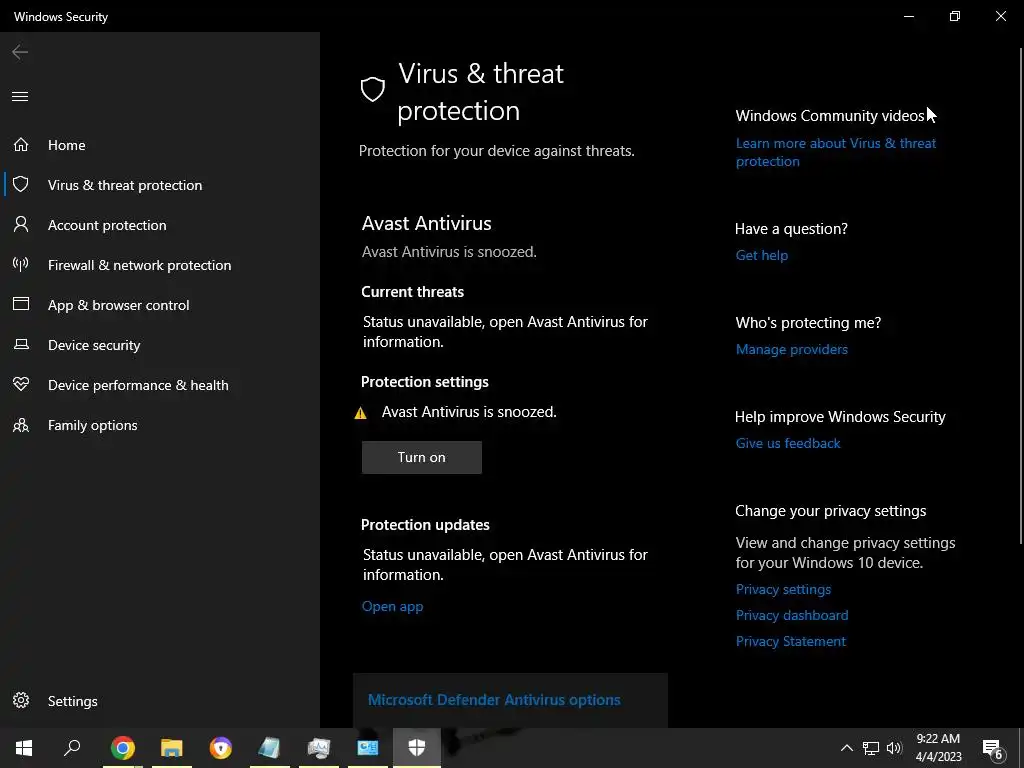This screenshot has width=1024, height=768.
Task: Click the Avast Antivirus heading text
Action: [426, 223]
